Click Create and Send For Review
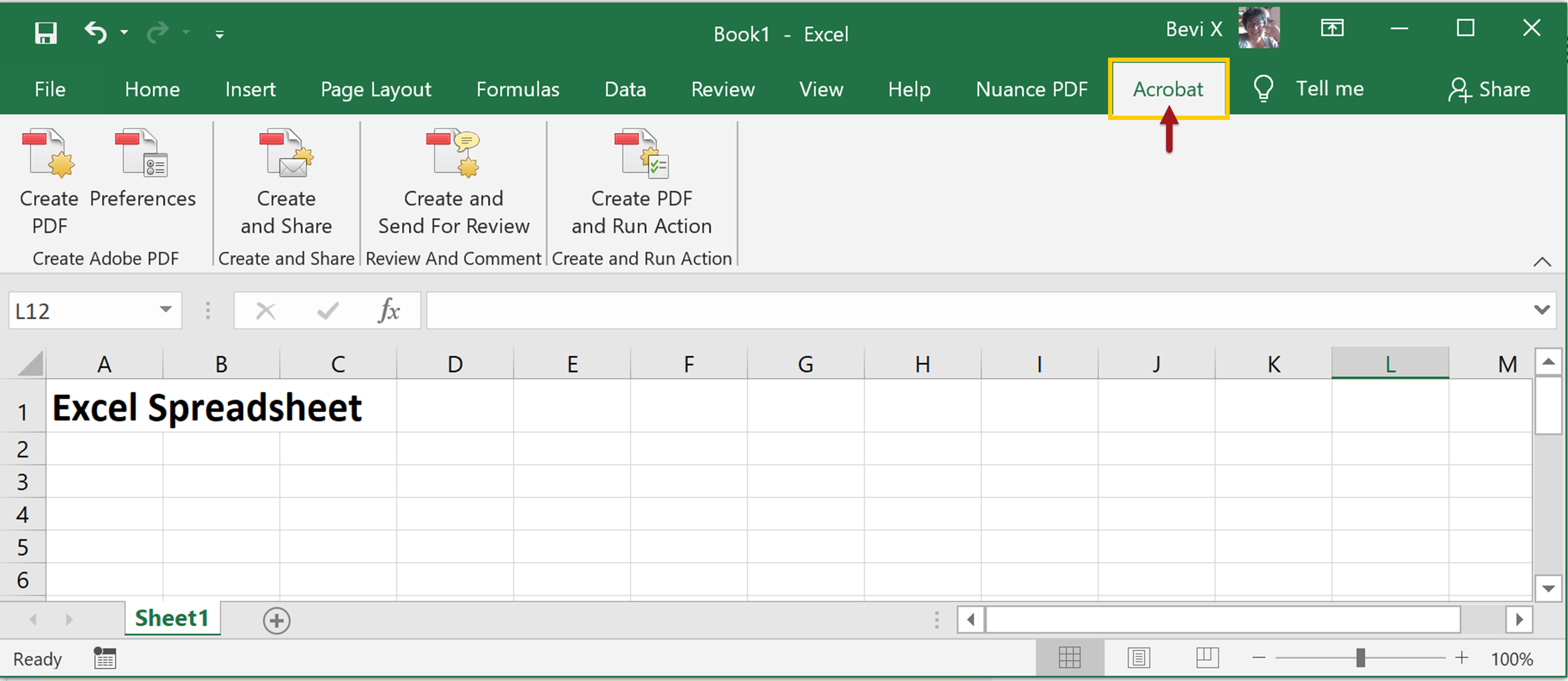 (x=453, y=183)
